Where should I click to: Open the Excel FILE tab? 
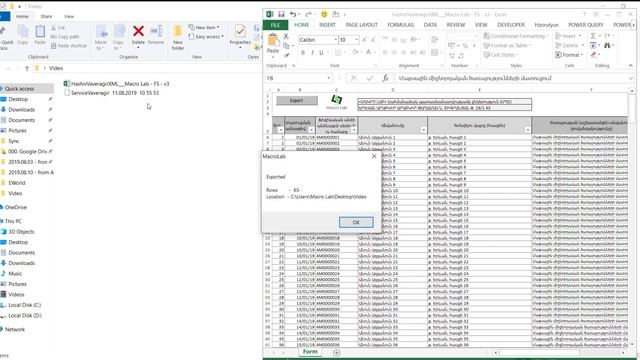coord(276,25)
